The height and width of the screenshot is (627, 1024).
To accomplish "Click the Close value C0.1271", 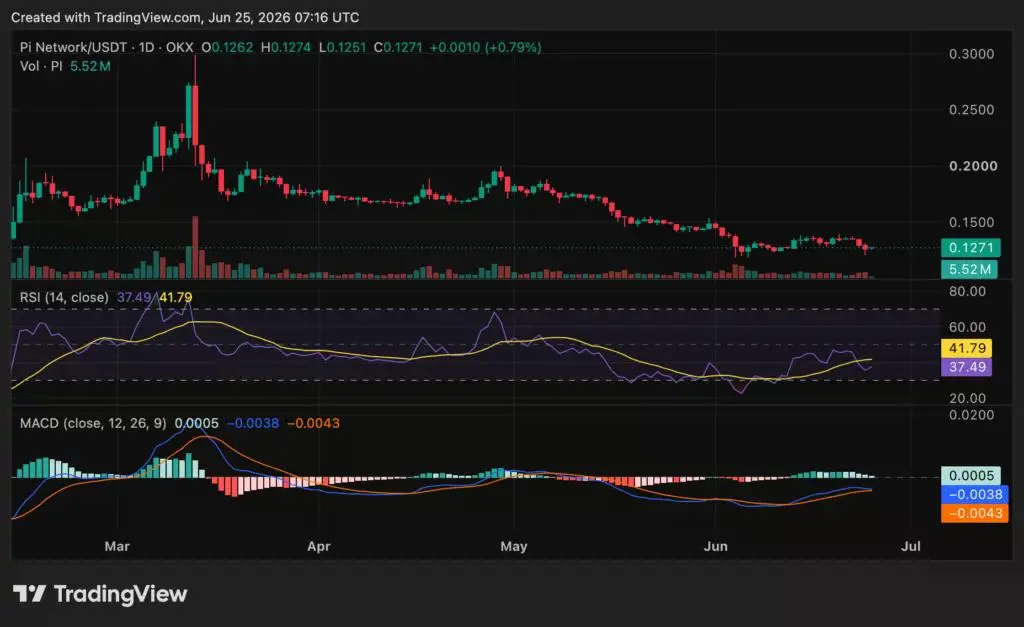I will click(398, 47).
